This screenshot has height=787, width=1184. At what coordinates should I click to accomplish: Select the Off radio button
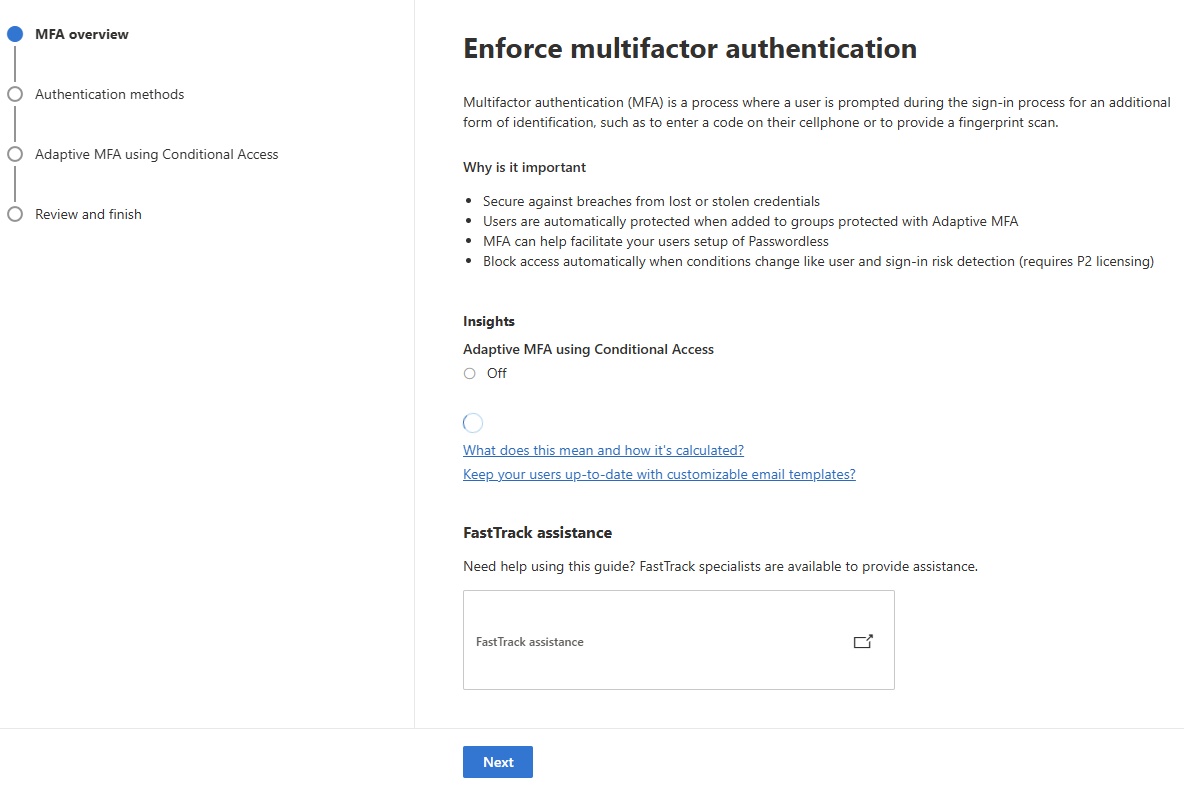pyautogui.click(x=470, y=374)
